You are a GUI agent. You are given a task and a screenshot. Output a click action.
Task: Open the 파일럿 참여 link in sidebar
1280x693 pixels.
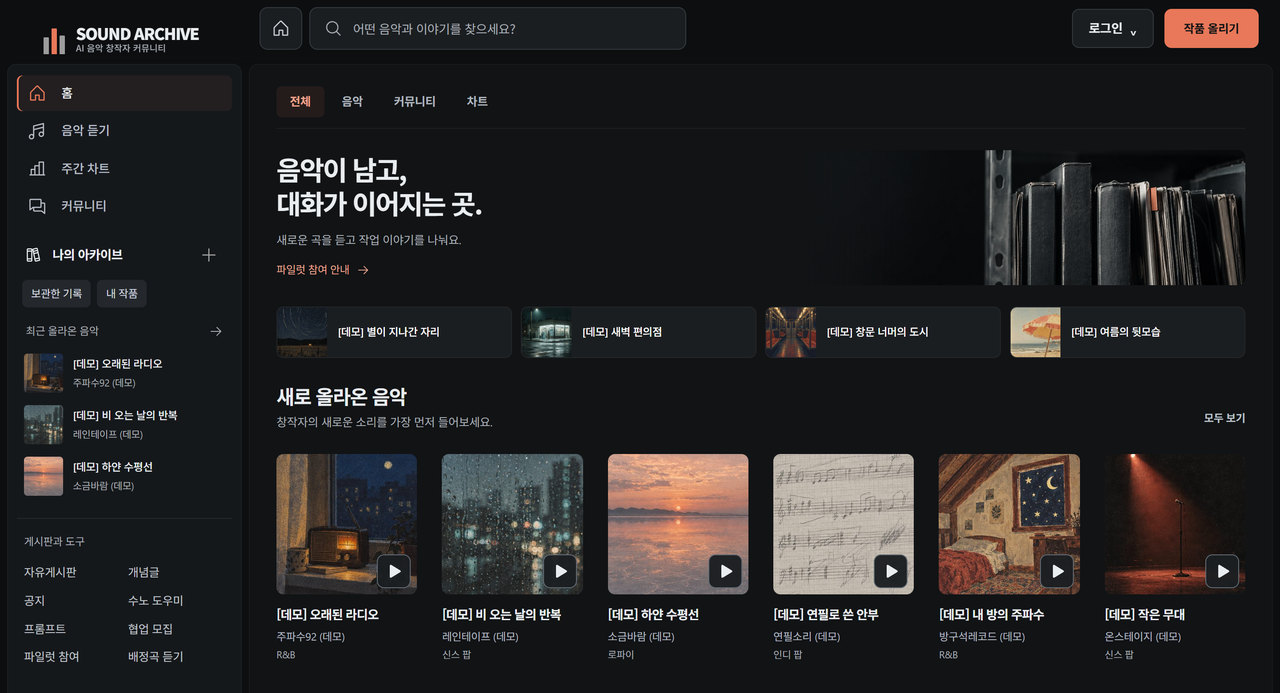[51, 657]
